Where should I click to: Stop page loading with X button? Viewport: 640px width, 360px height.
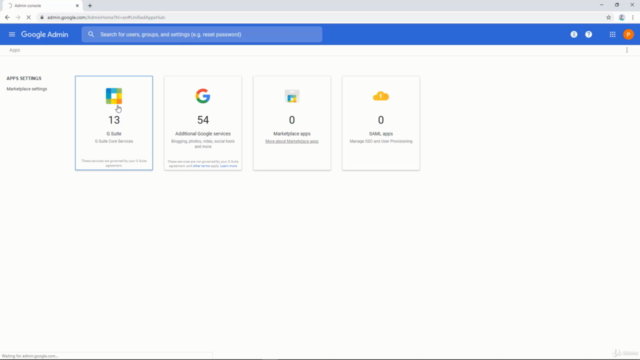point(29,17)
